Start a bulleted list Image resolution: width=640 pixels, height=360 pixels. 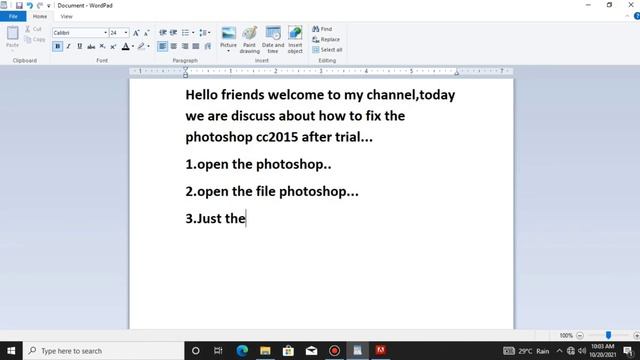coord(185,33)
